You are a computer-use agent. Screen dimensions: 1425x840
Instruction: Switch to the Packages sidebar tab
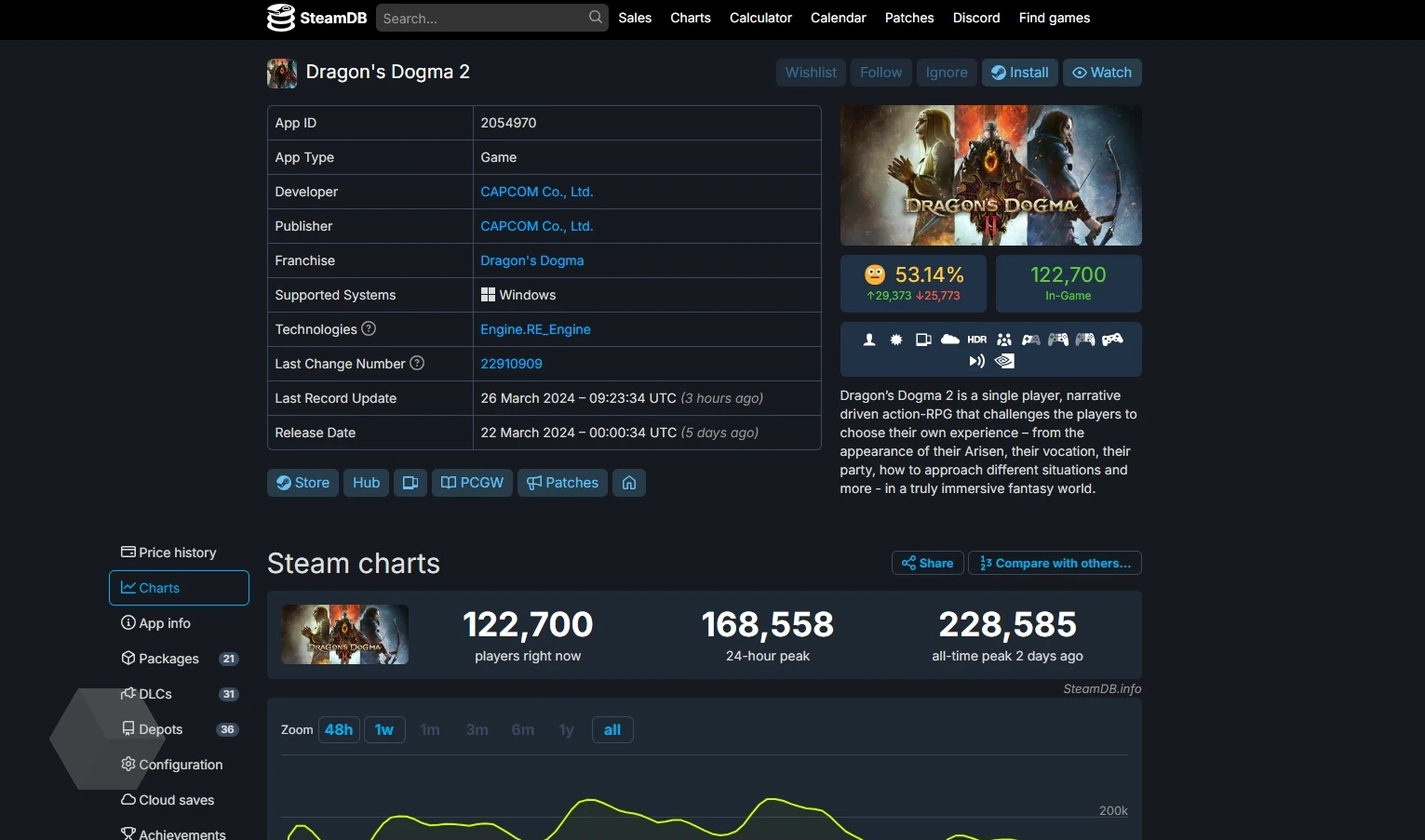tap(179, 659)
